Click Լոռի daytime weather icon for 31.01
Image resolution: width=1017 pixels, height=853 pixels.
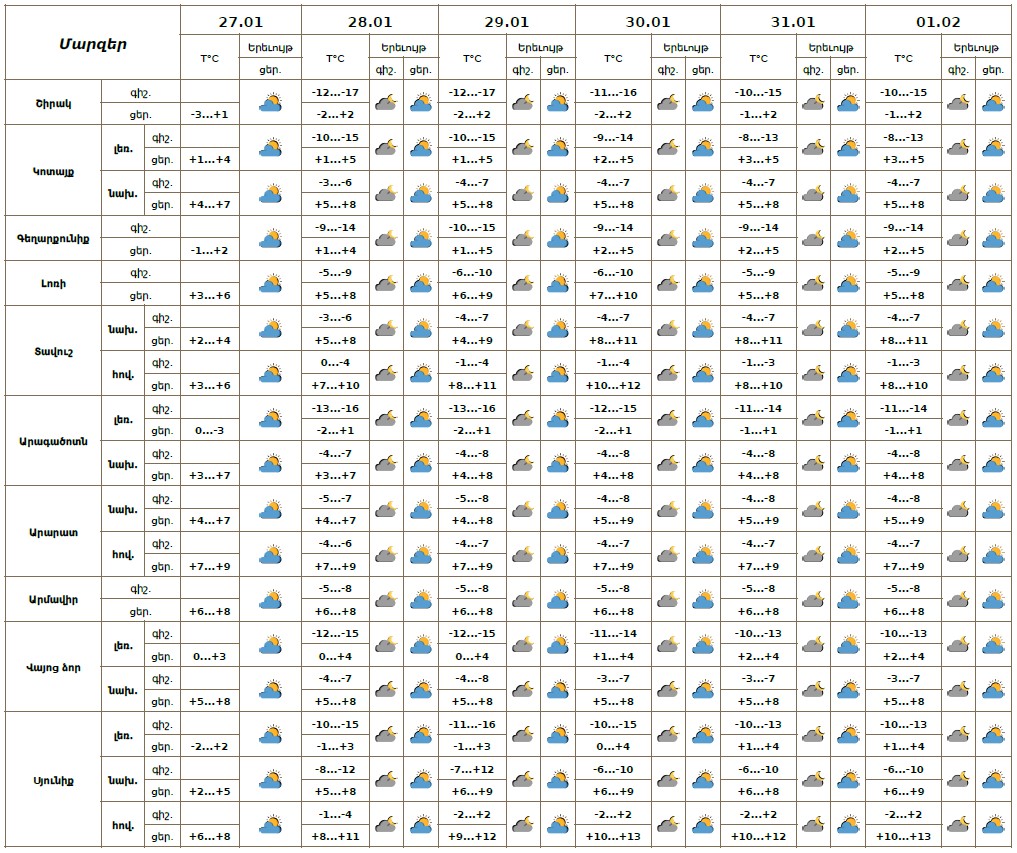[849, 284]
